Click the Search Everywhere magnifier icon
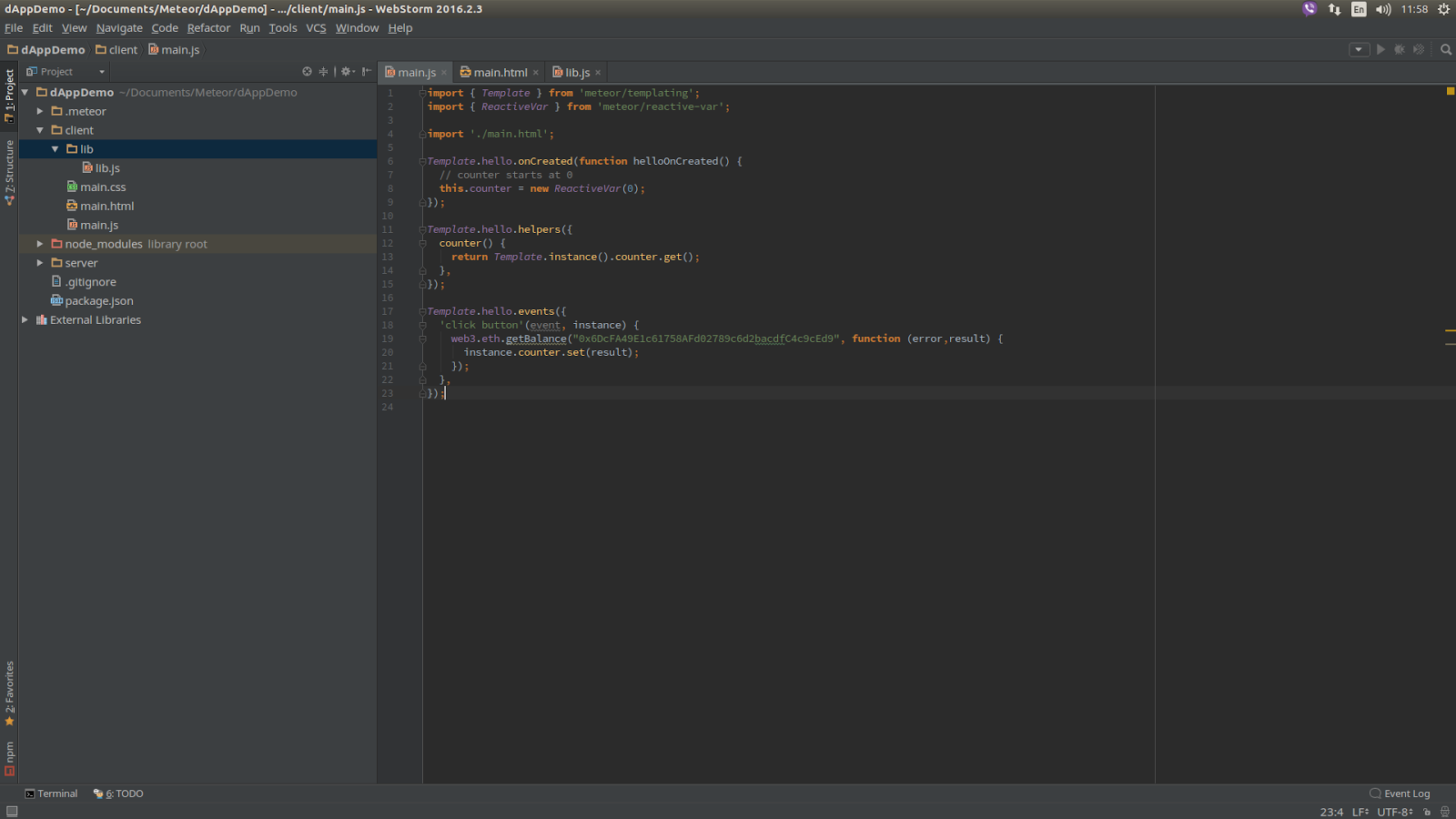Image resolution: width=1456 pixels, height=819 pixels. click(1445, 50)
